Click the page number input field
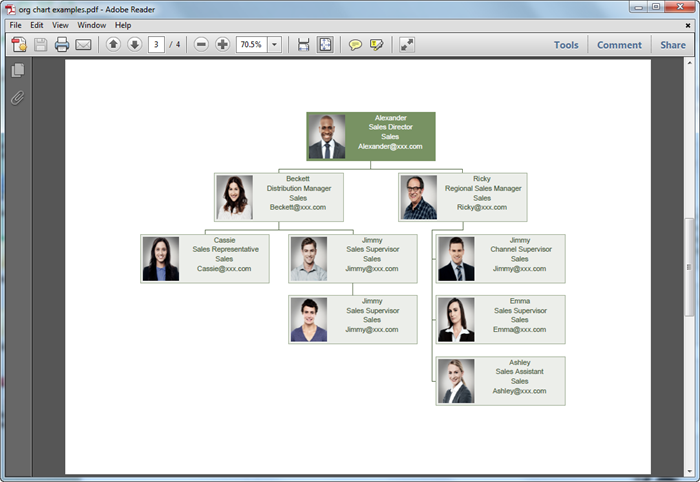The height and width of the screenshot is (482, 700). click(156, 45)
